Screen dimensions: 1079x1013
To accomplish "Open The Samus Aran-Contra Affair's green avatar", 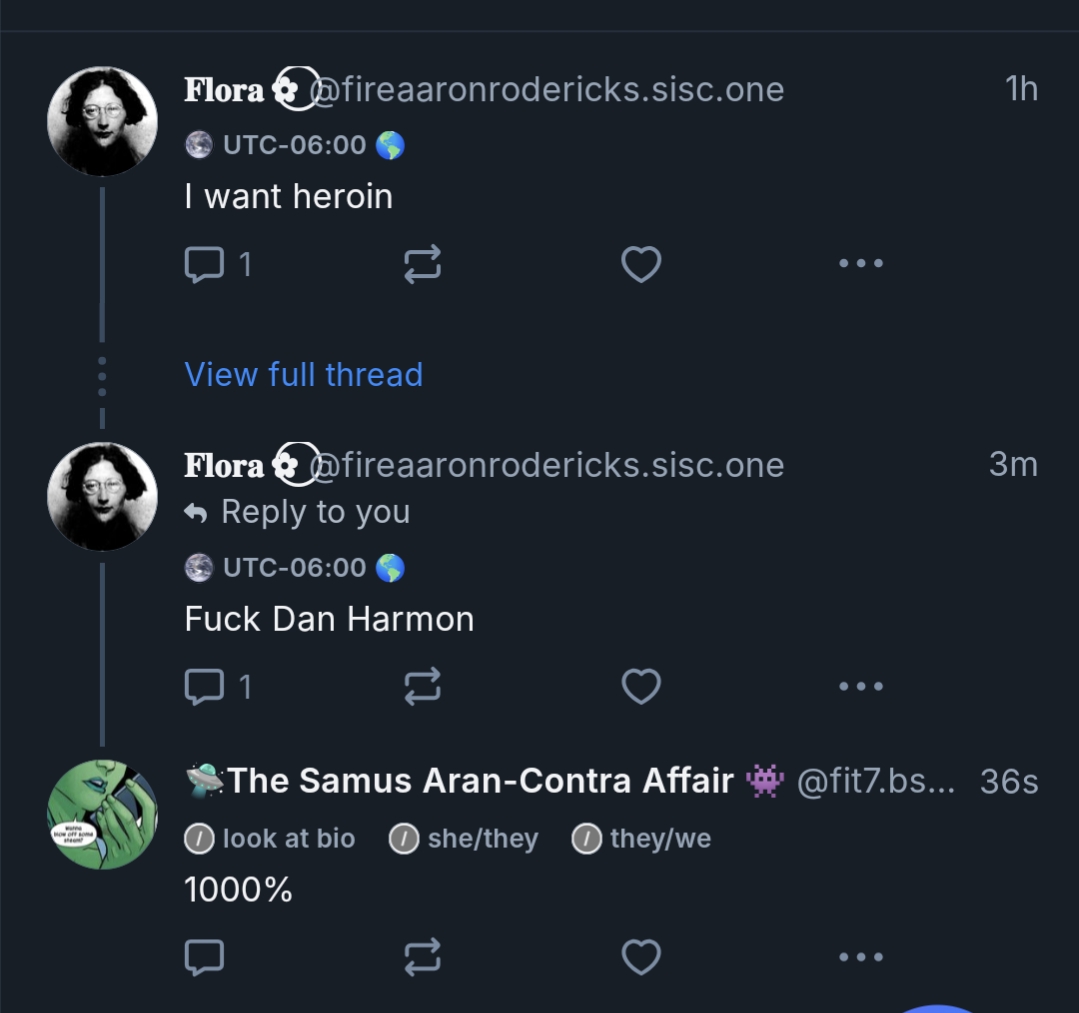I will (x=102, y=814).
